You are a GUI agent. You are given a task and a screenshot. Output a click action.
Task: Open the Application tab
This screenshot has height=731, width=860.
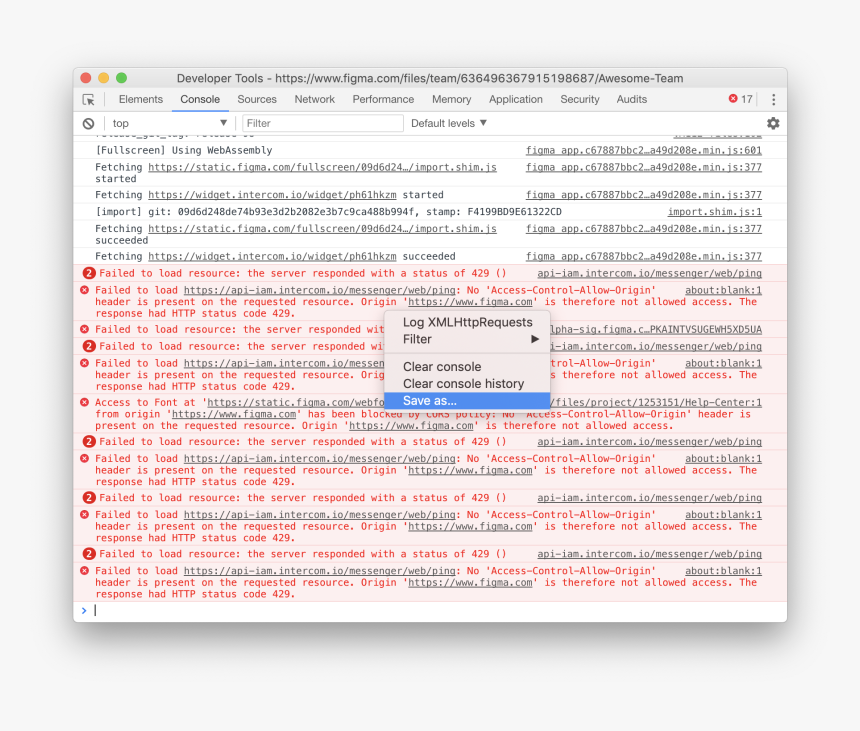(x=516, y=99)
